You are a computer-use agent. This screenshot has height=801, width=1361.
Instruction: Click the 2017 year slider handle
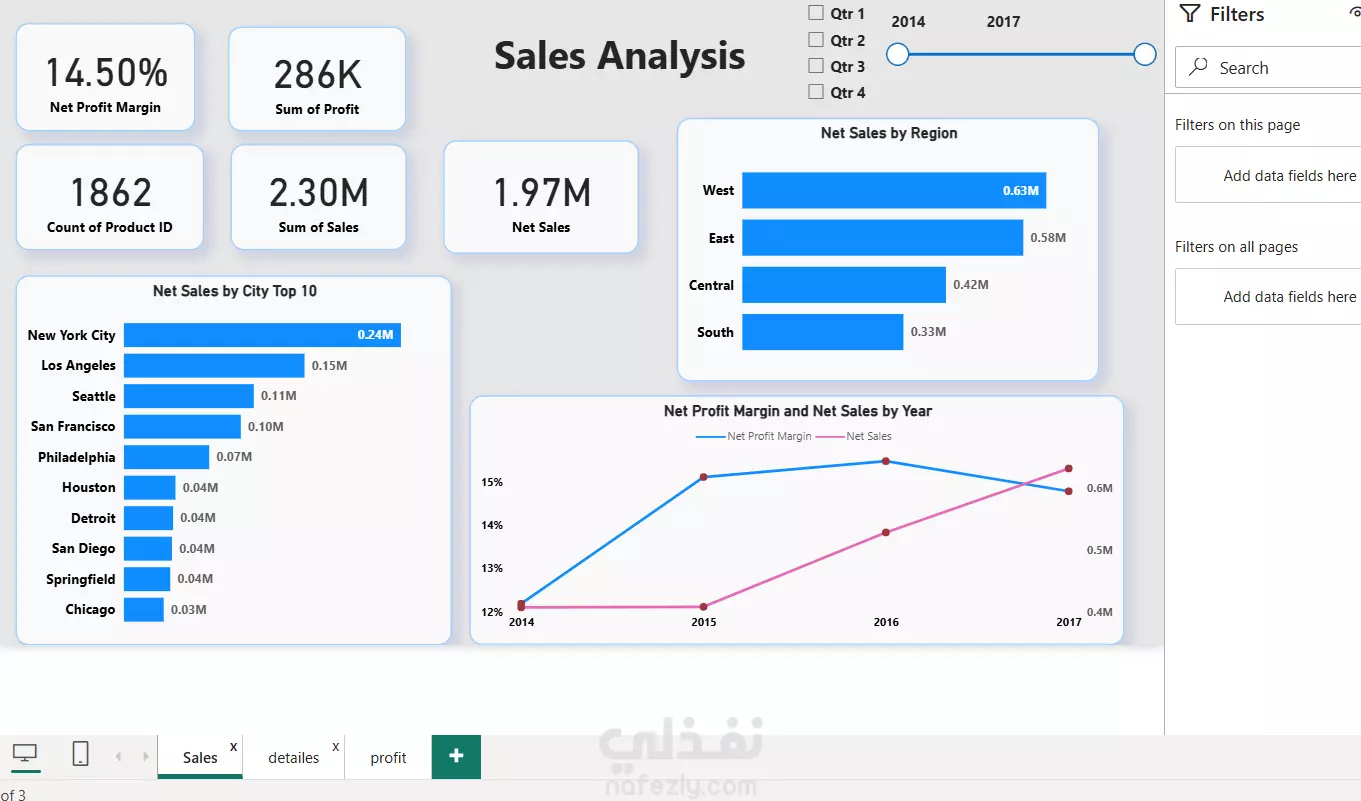point(1145,54)
